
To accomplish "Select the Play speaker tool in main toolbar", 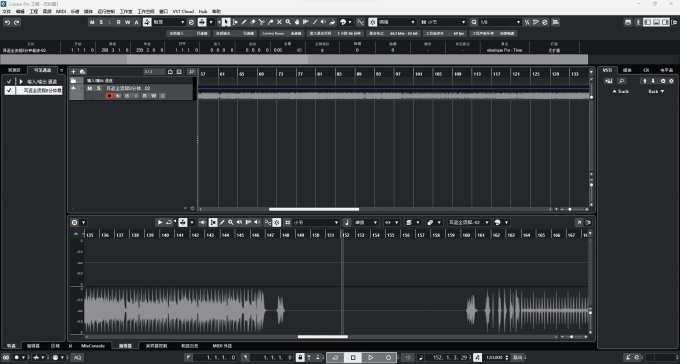I will (x=324, y=22).
